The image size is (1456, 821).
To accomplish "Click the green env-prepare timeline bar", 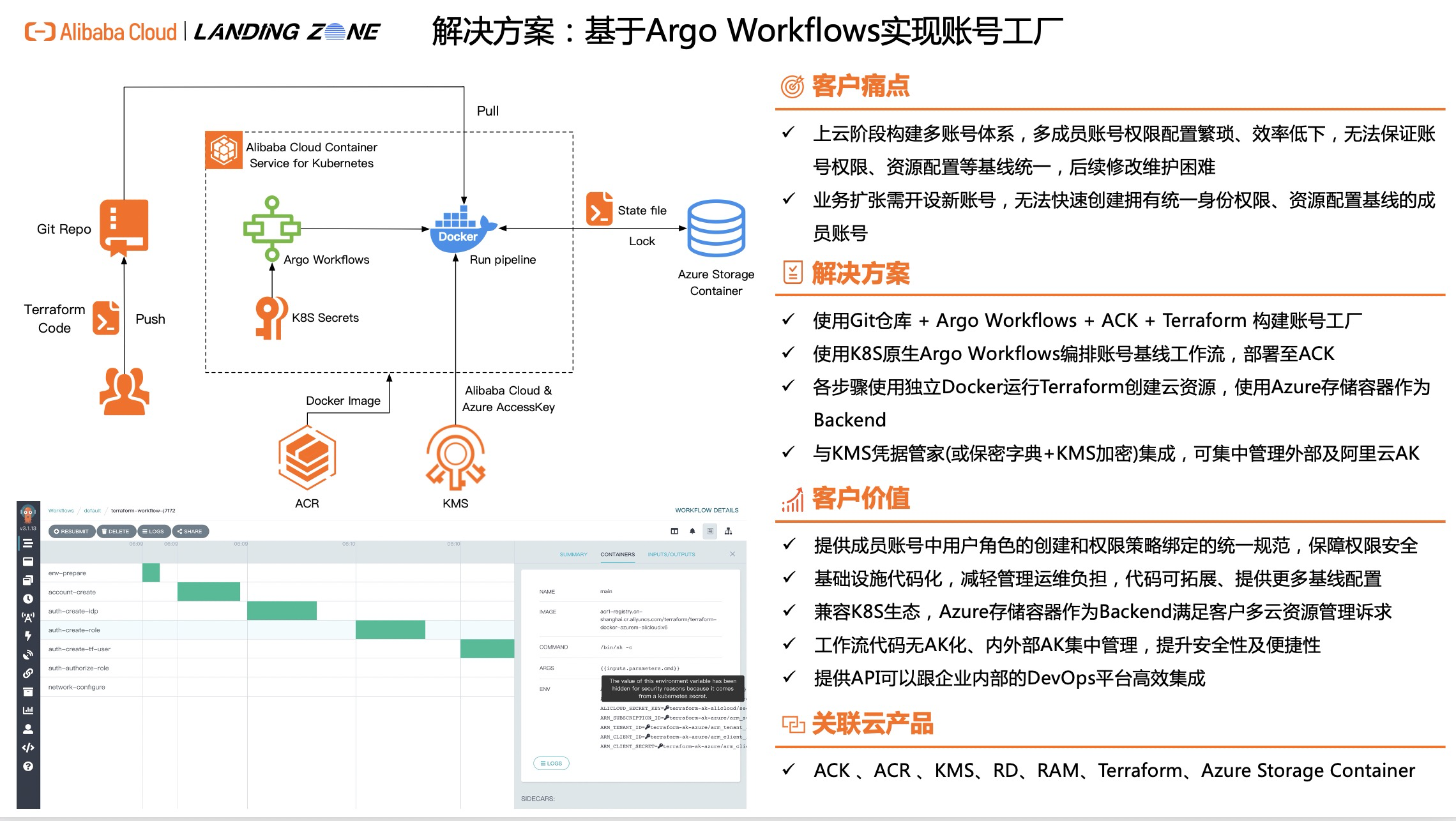I will (151, 573).
